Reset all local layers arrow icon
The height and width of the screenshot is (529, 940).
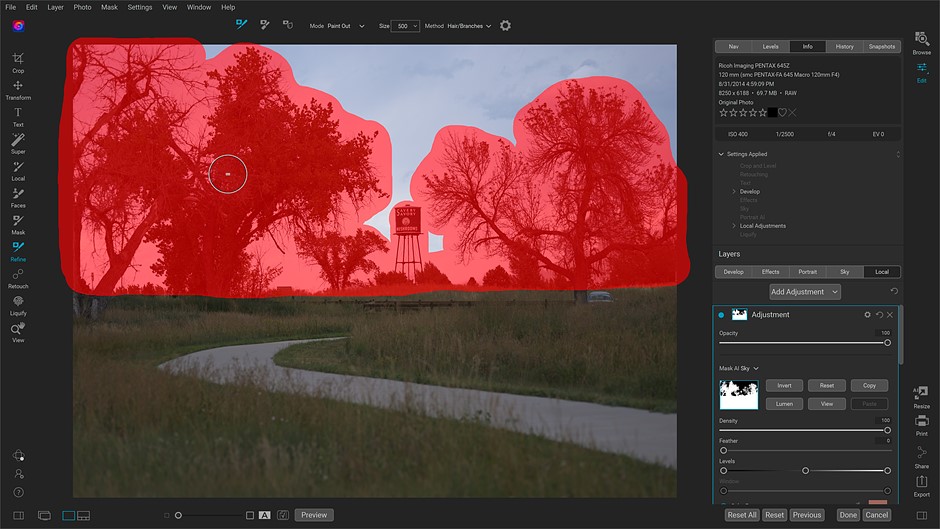point(894,291)
